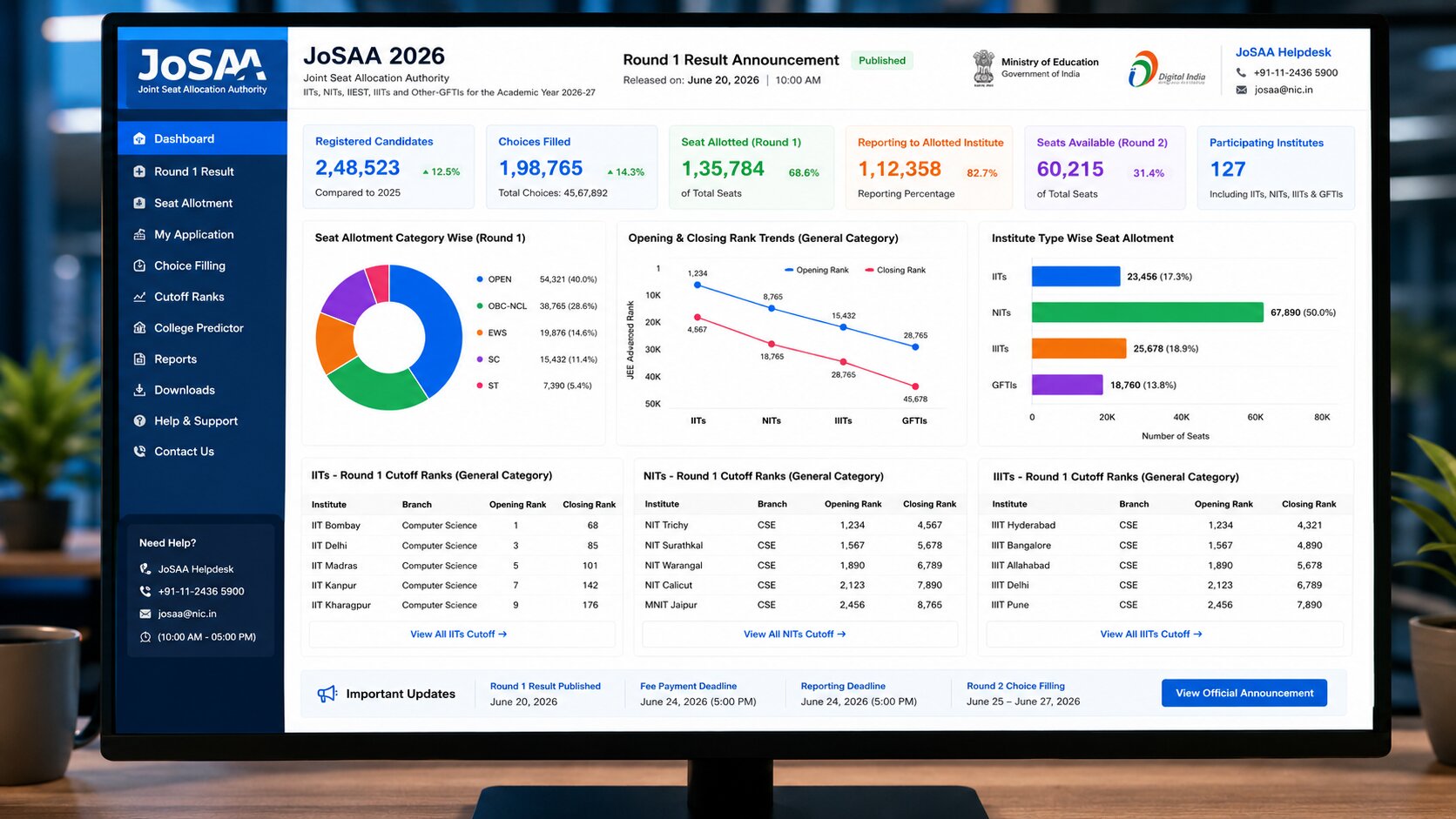The height and width of the screenshot is (819, 1456).
Task: Open View All IIITs Cutoff link
Action: [x=1151, y=634]
